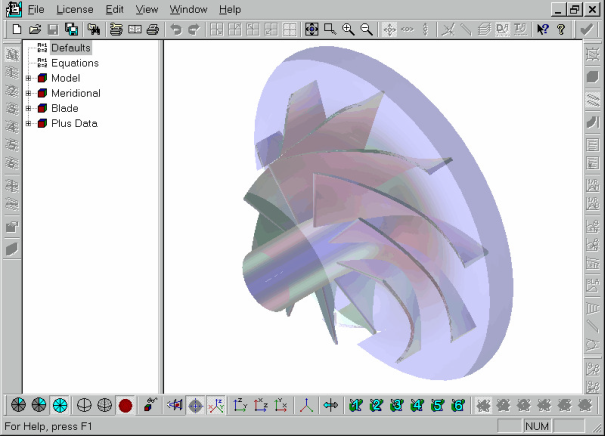Toggle the first wheel display button
The height and width of the screenshot is (436, 605).
tap(18, 405)
